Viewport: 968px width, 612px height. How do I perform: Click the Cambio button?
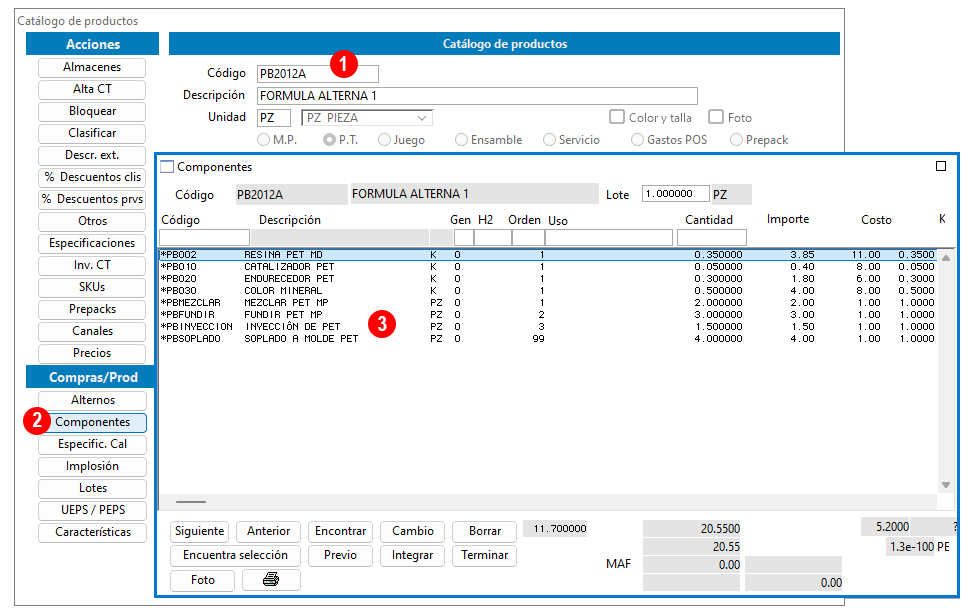pyautogui.click(x=412, y=531)
